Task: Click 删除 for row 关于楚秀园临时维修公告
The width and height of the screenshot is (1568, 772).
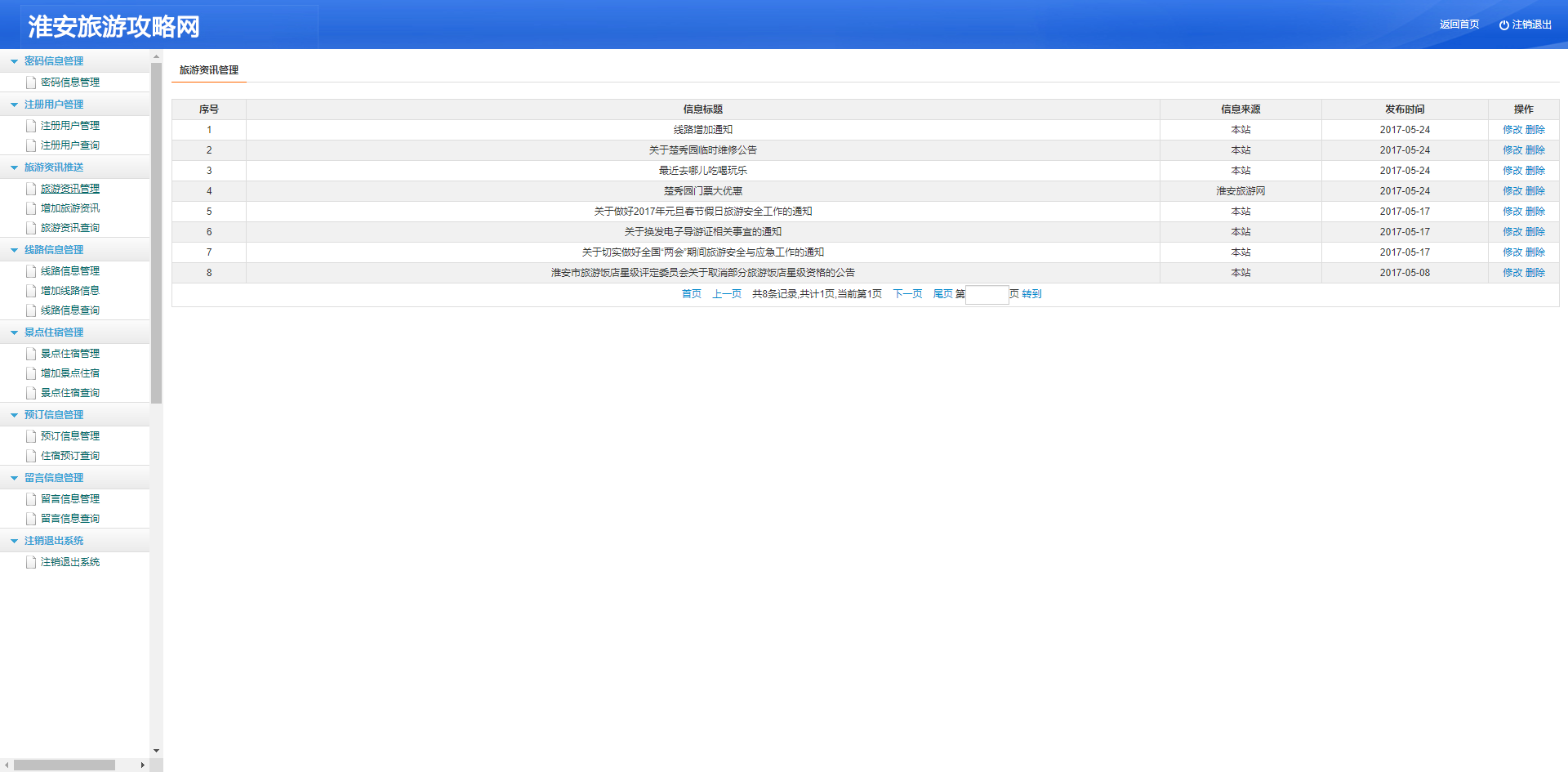Action: (1535, 150)
